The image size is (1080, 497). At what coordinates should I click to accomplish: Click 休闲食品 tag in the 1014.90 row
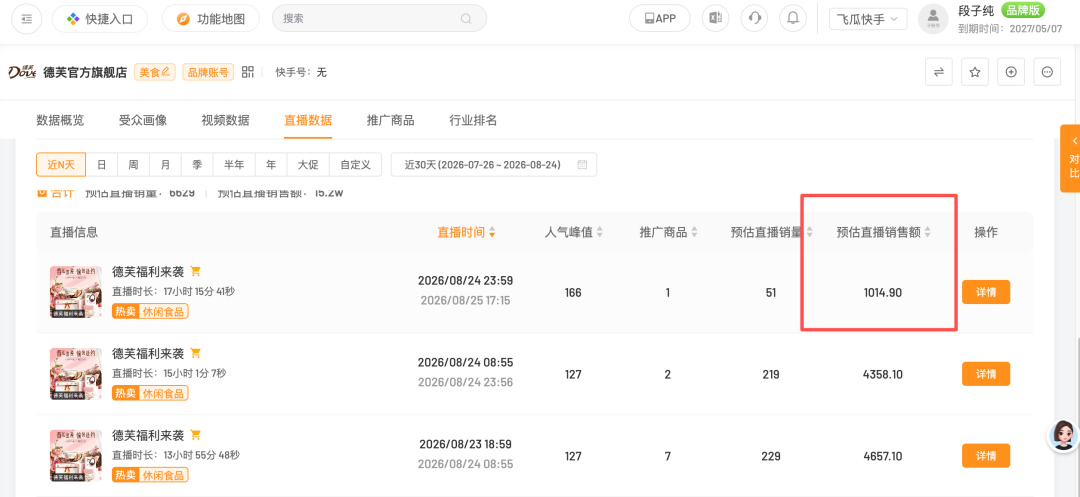tap(164, 312)
